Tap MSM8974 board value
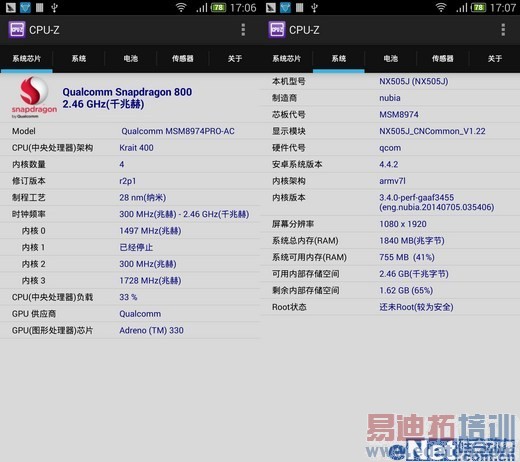This screenshot has height=462, width=520. (399, 115)
